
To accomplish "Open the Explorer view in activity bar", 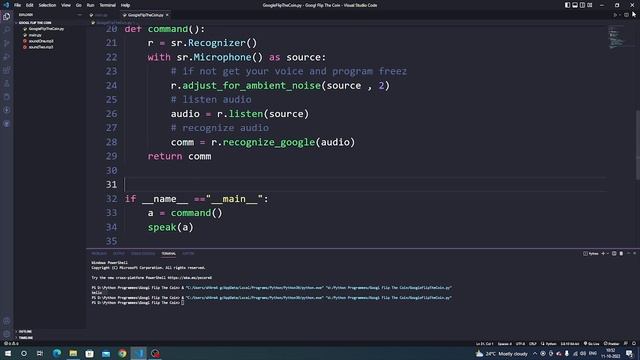I will (x=7, y=16).
